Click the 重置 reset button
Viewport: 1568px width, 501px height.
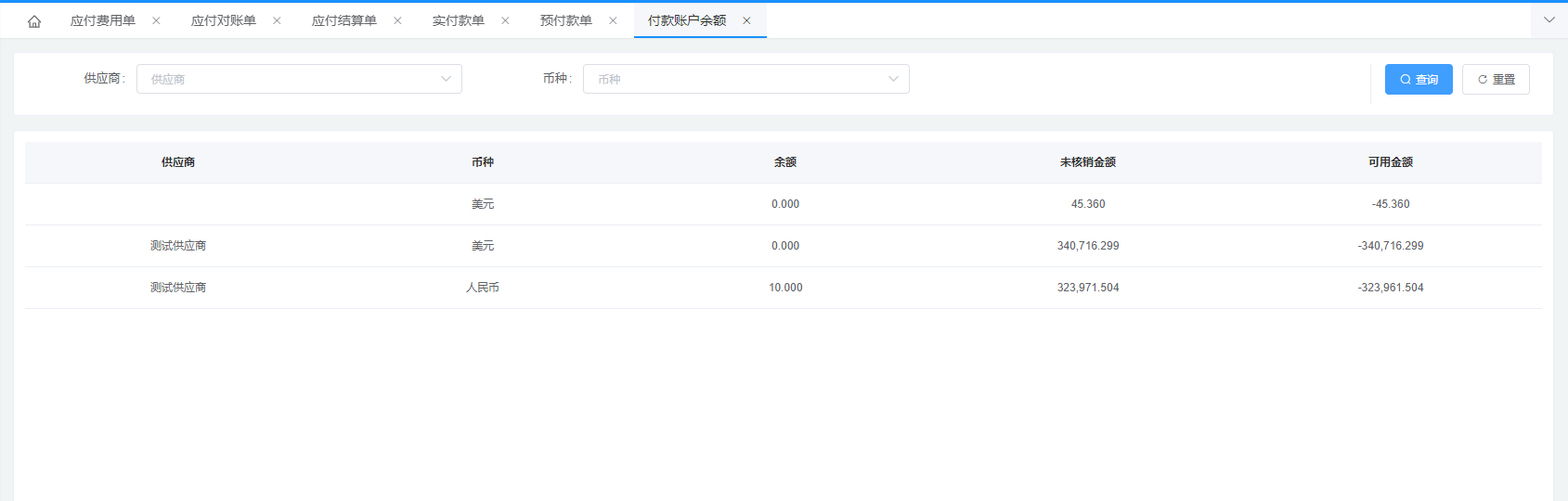pos(1495,79)
